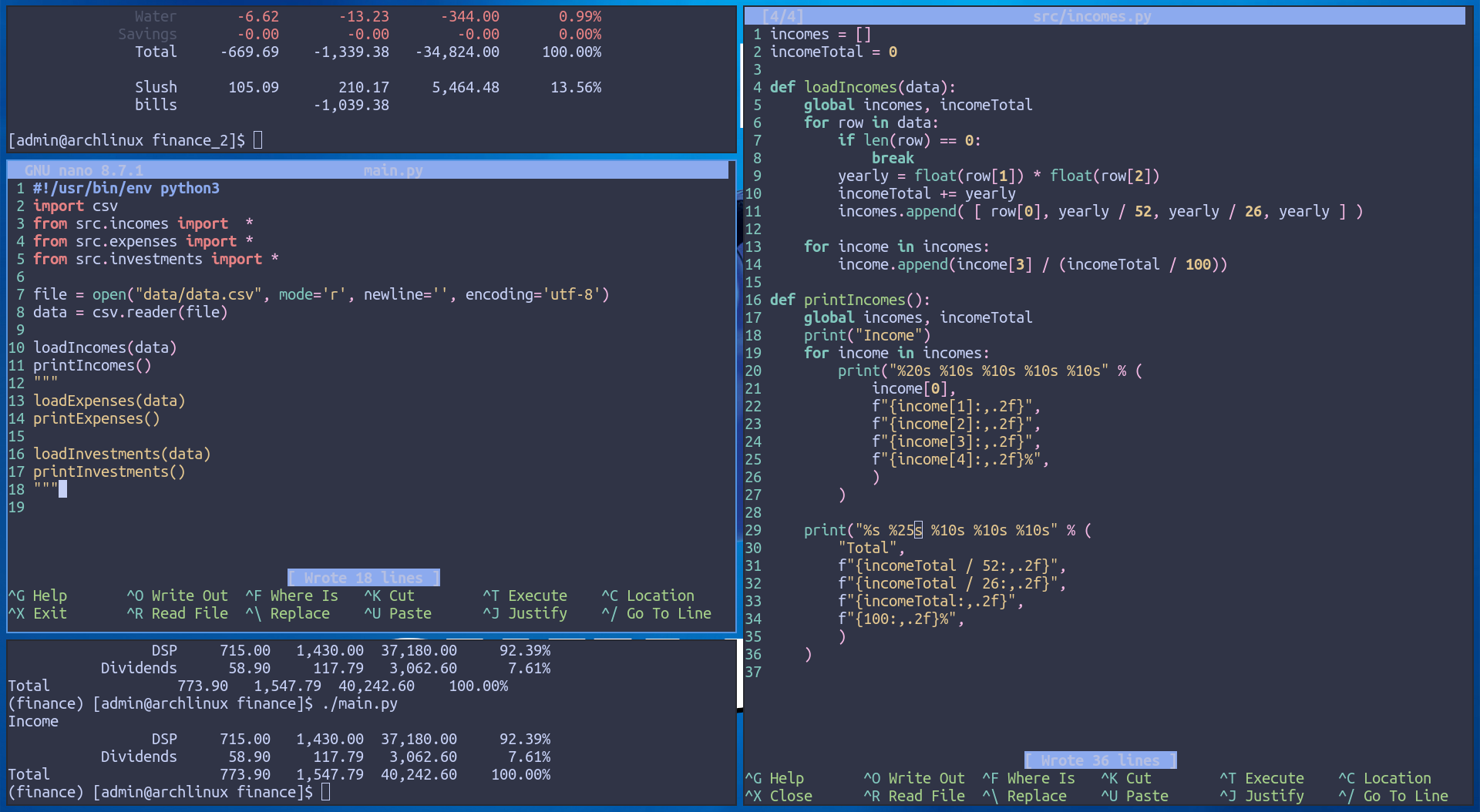
Task: Click ^G Help in main.py nano pane
Action: [38, 596]
